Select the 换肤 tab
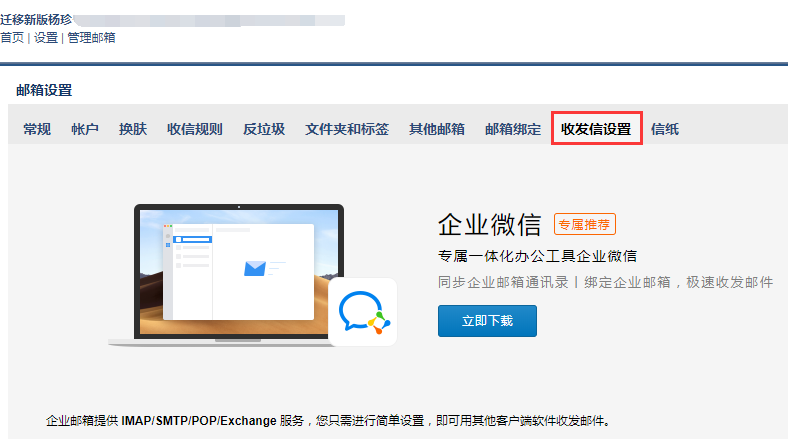 (133, 129)
